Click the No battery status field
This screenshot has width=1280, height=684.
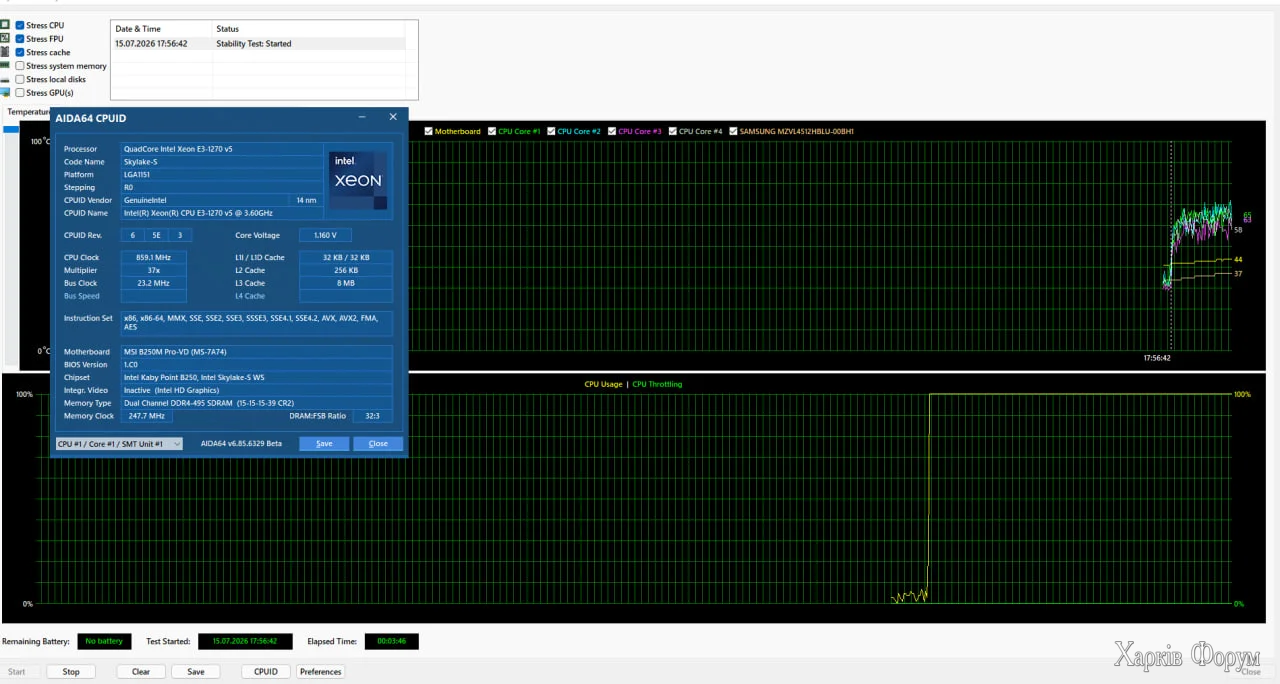(x=104, y=641)
